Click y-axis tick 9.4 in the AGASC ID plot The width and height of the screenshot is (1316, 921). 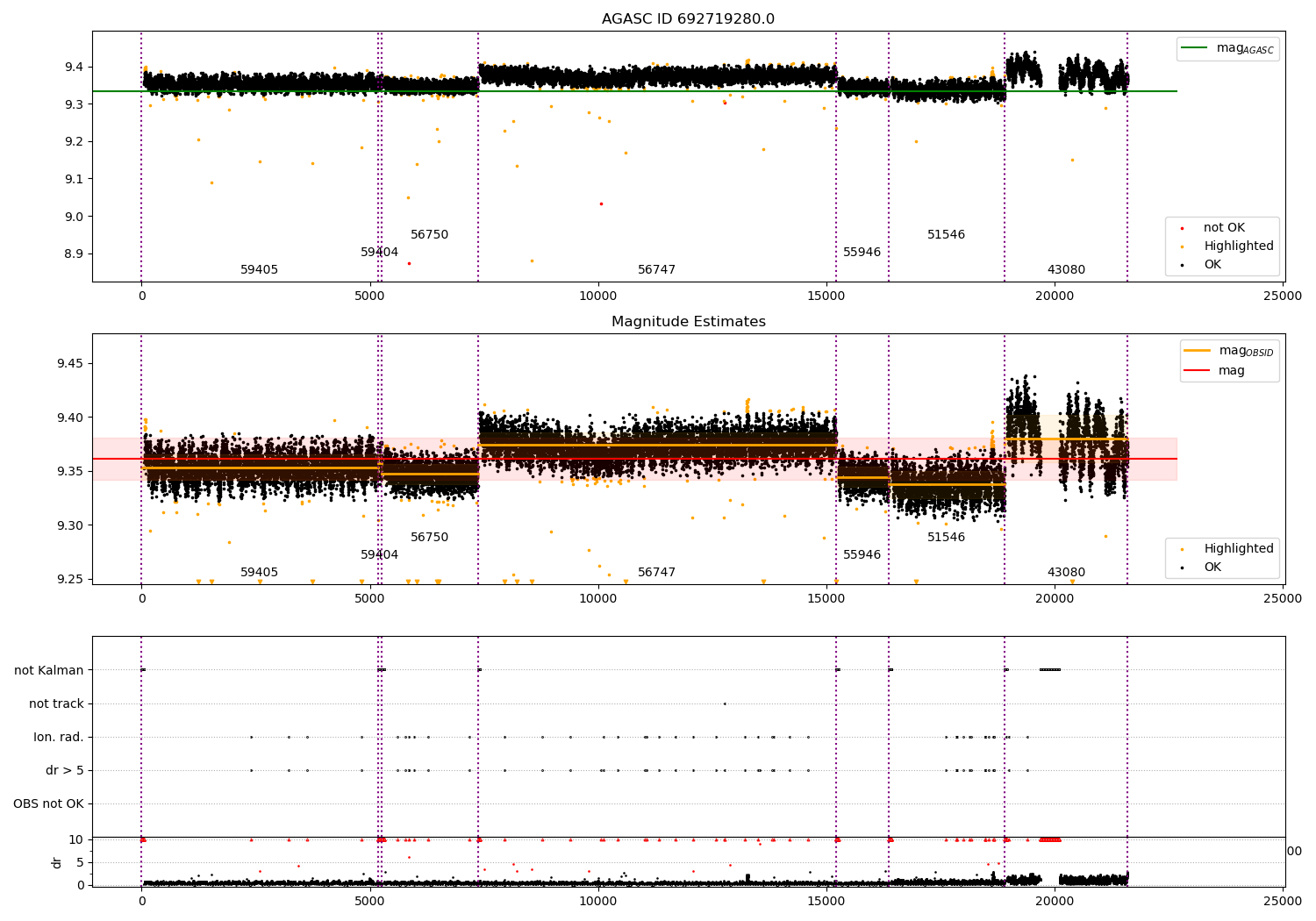(73, 68)
